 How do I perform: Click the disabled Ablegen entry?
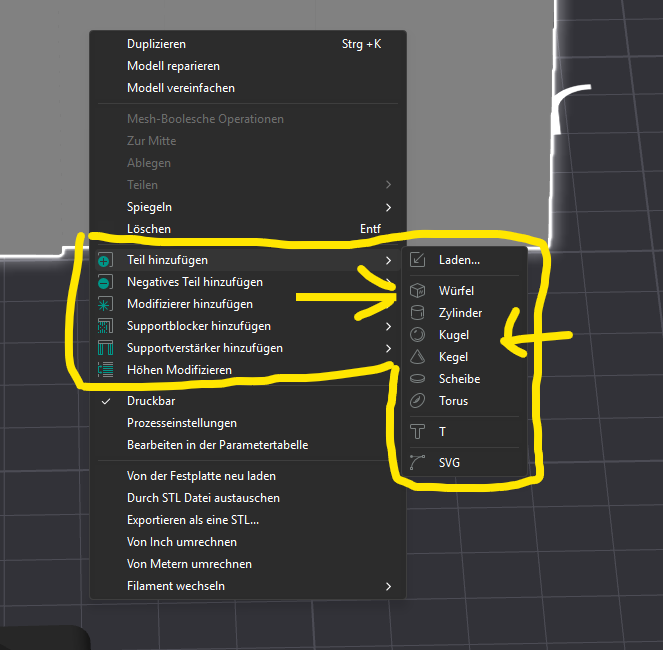[248, 163]
